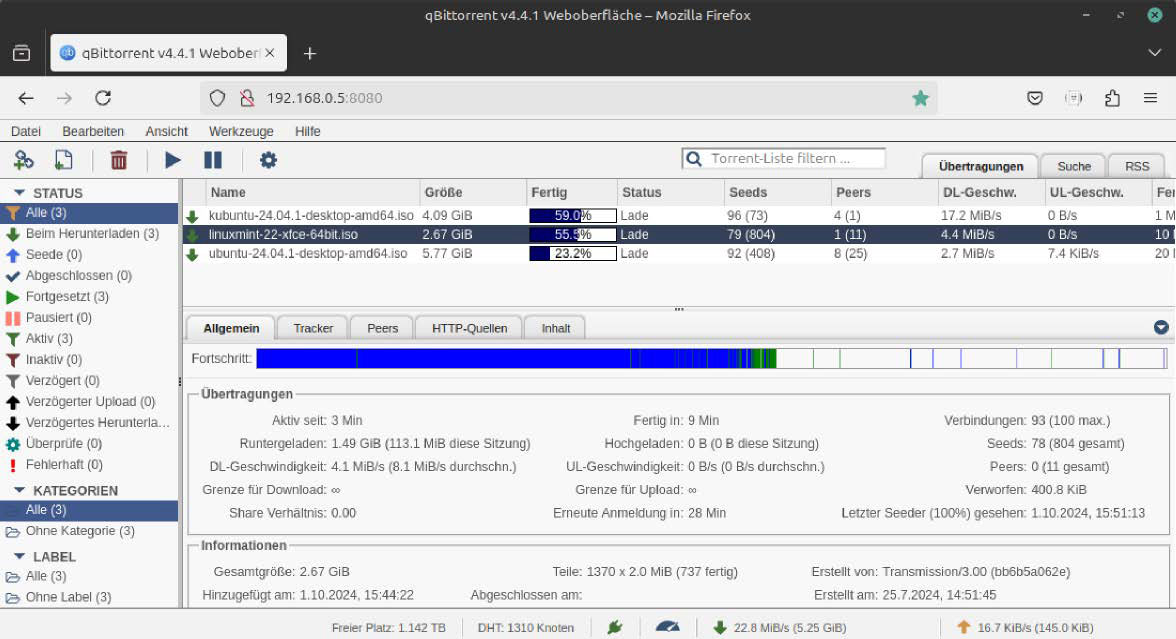Select kubuntu-24.04.1-desktop-amd64.iso torrent

[680, 215]
